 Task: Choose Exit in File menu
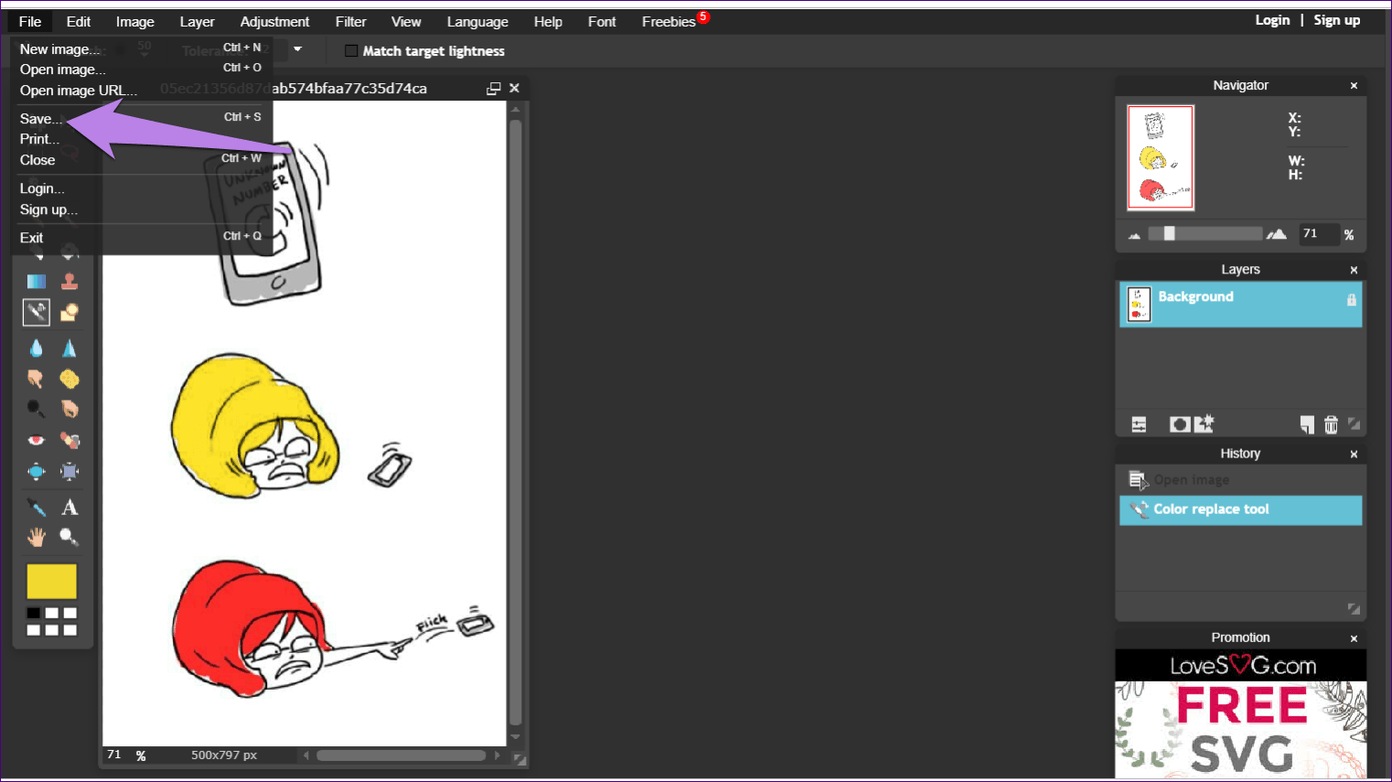[141, 237]
